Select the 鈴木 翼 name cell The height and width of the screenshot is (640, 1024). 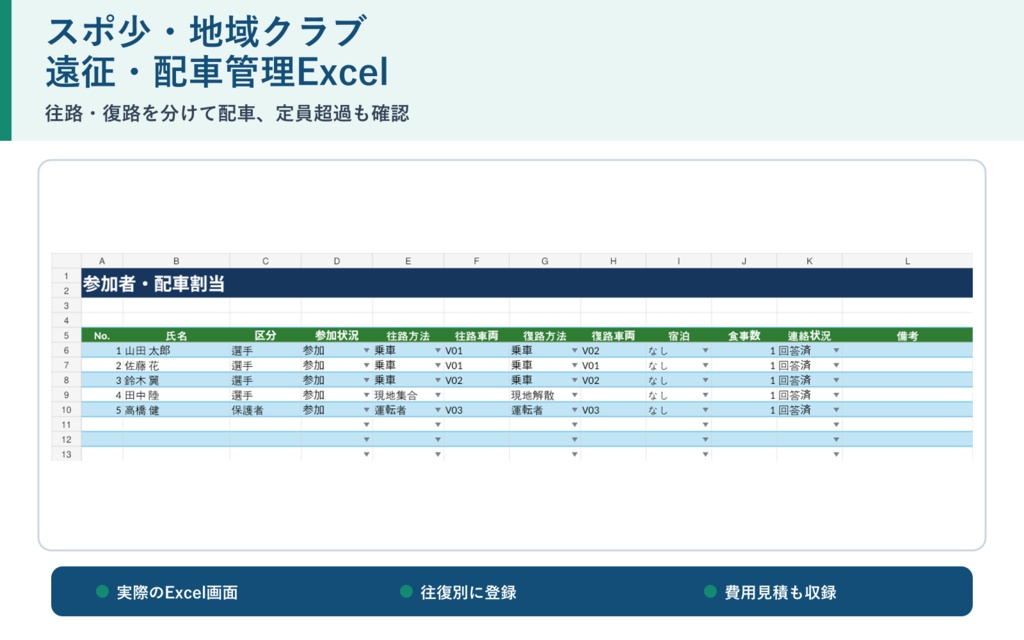[176, 380]
